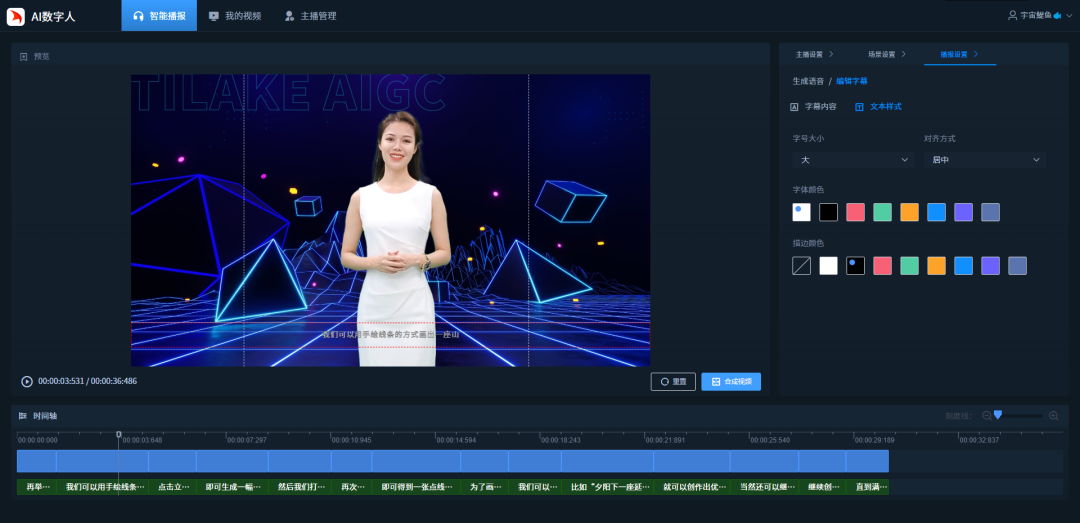Image resolution: width=1080 pixels, height=523 pixels.
Task: Select subtitle clip 我们可以…
Action: (x=535, y=487)
